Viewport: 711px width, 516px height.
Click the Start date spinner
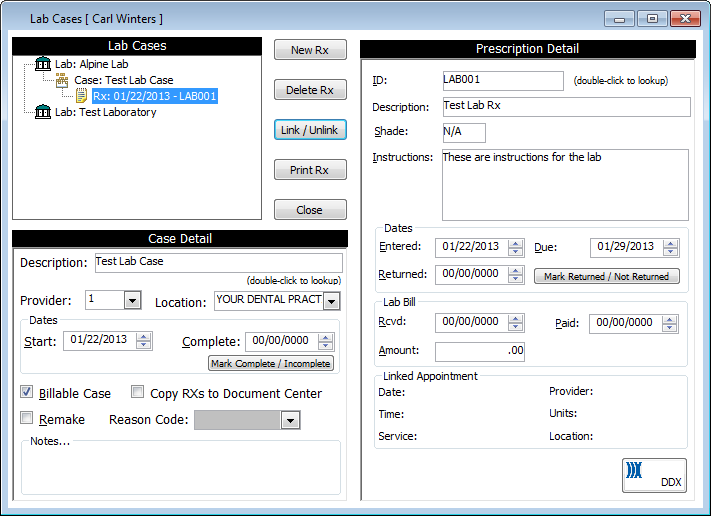click(144, 341)
